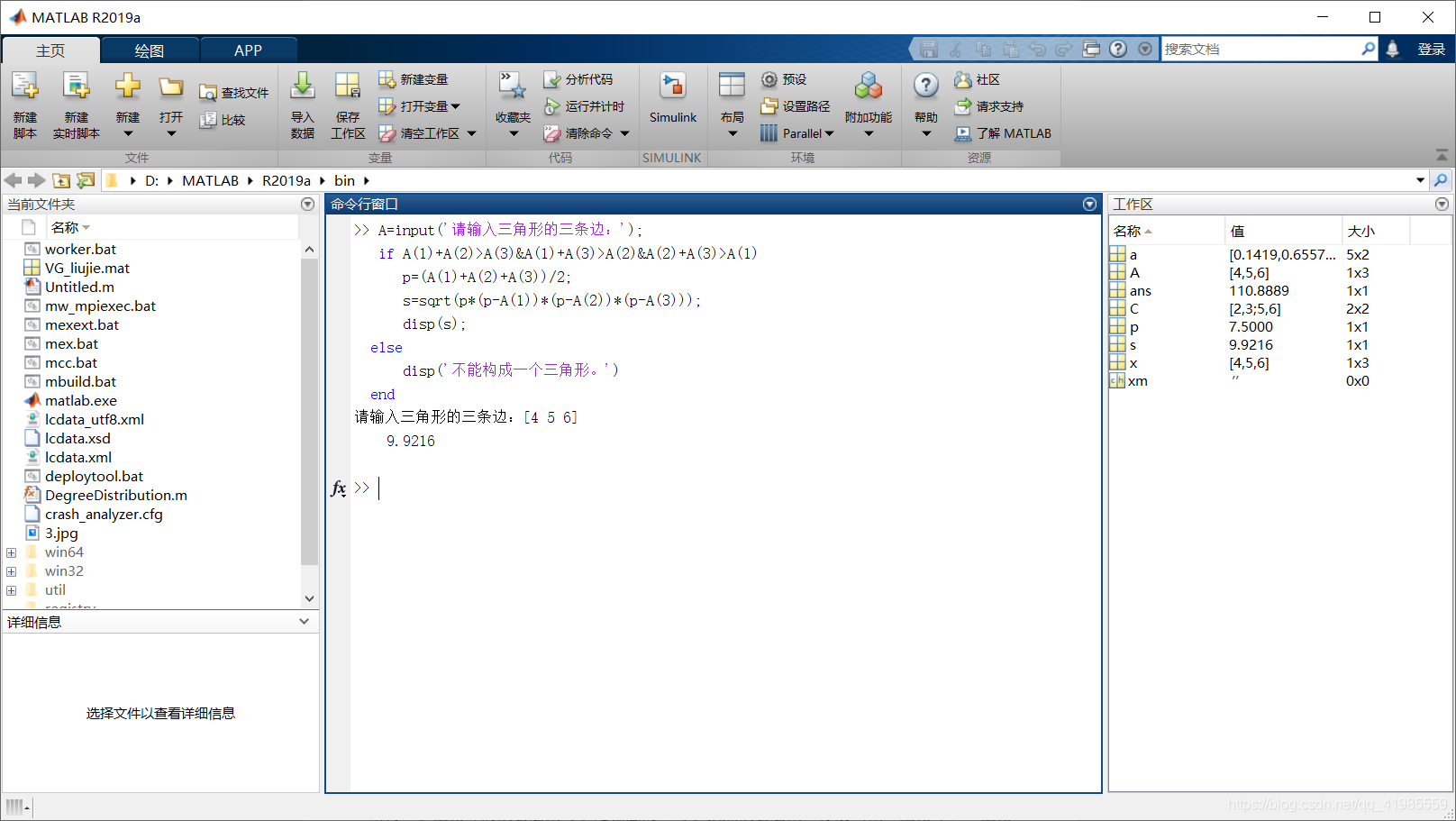Collapse the 详细信息 details panel
The image size is (1456, 821).
304,622
